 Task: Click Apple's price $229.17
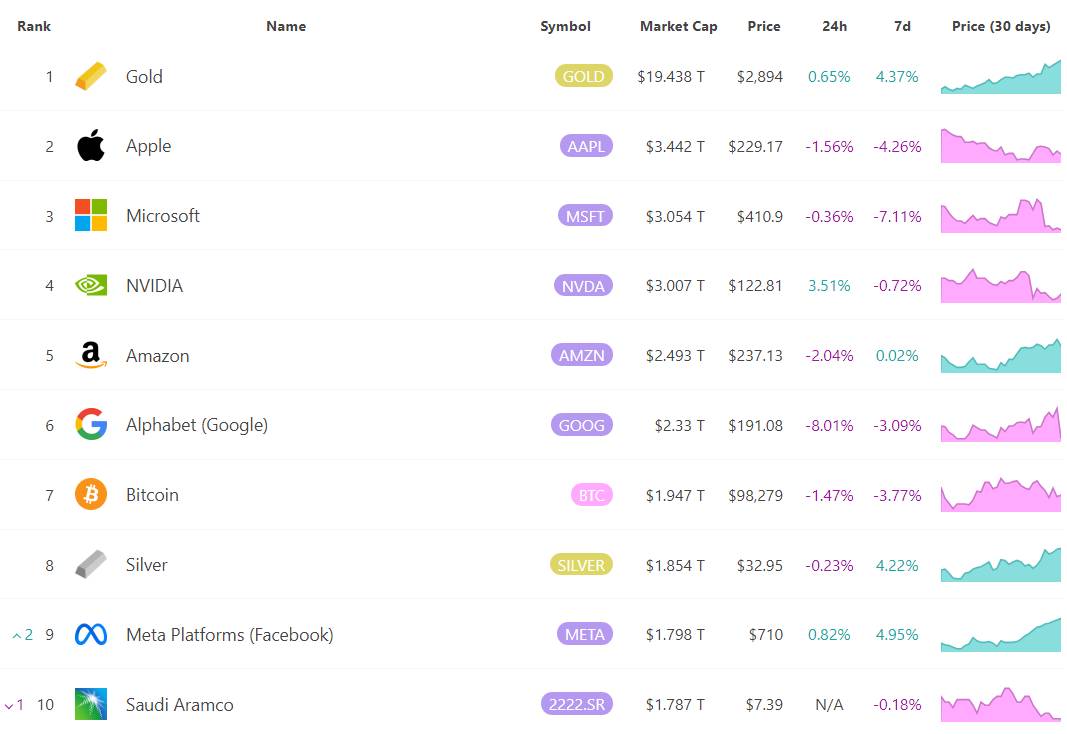755,147
